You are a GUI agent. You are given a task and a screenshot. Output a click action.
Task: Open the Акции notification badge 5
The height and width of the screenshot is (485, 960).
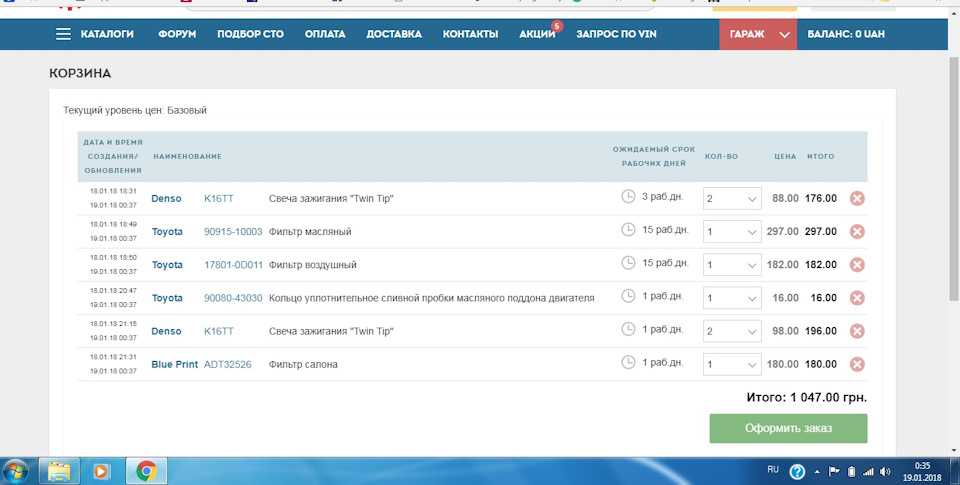click(557, 26)
